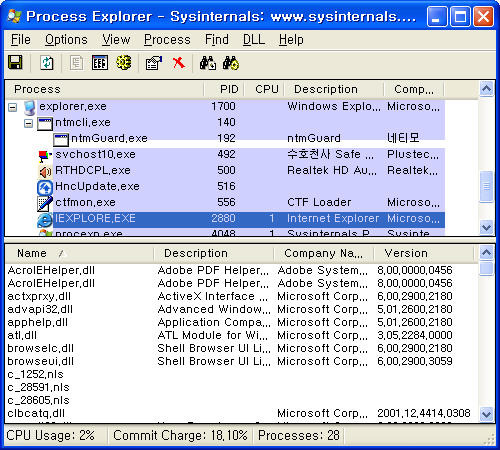Click the red X Kill Process icon
Screen dimensions: 500x450
179,63
